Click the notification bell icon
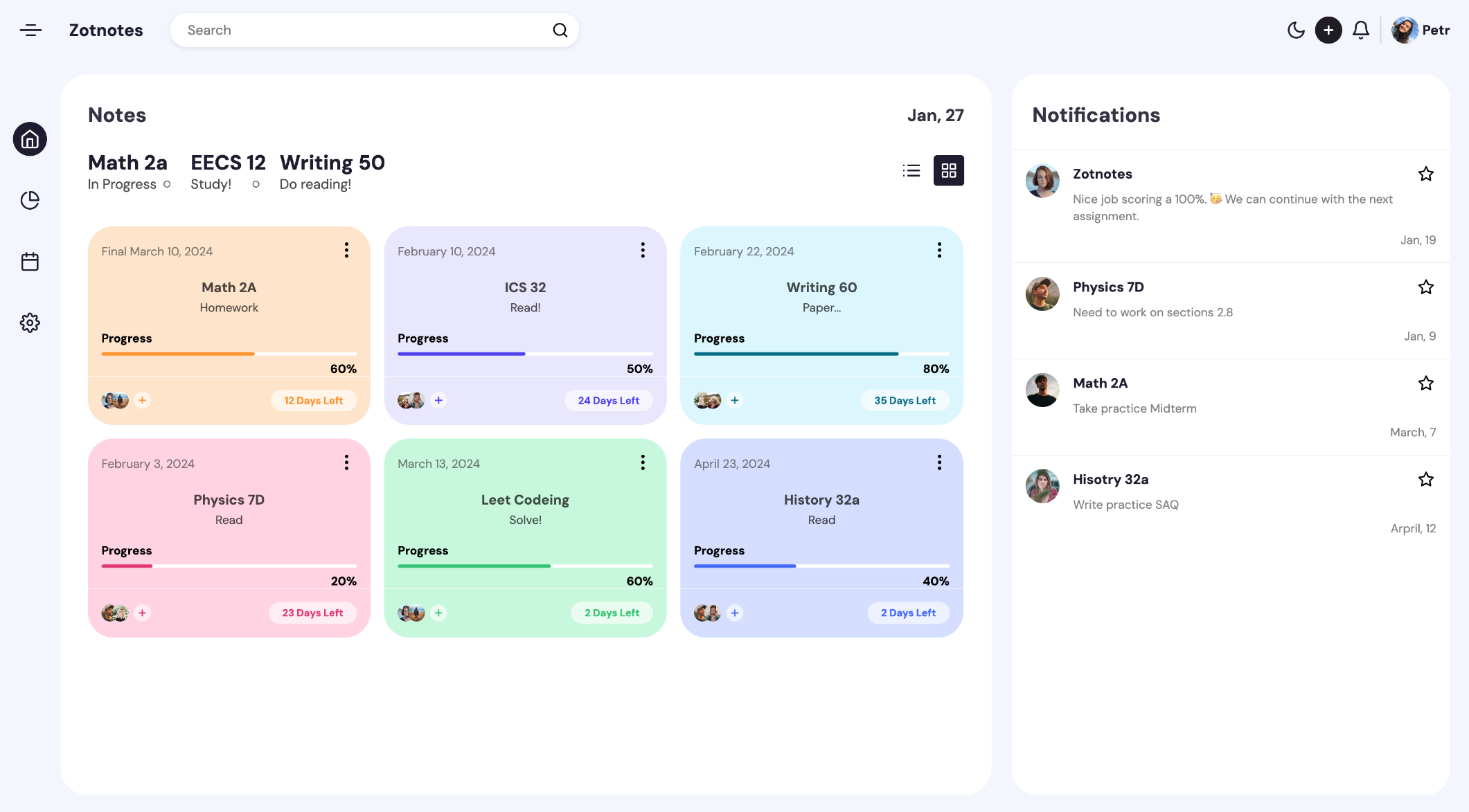 [x=1360, y=30]
